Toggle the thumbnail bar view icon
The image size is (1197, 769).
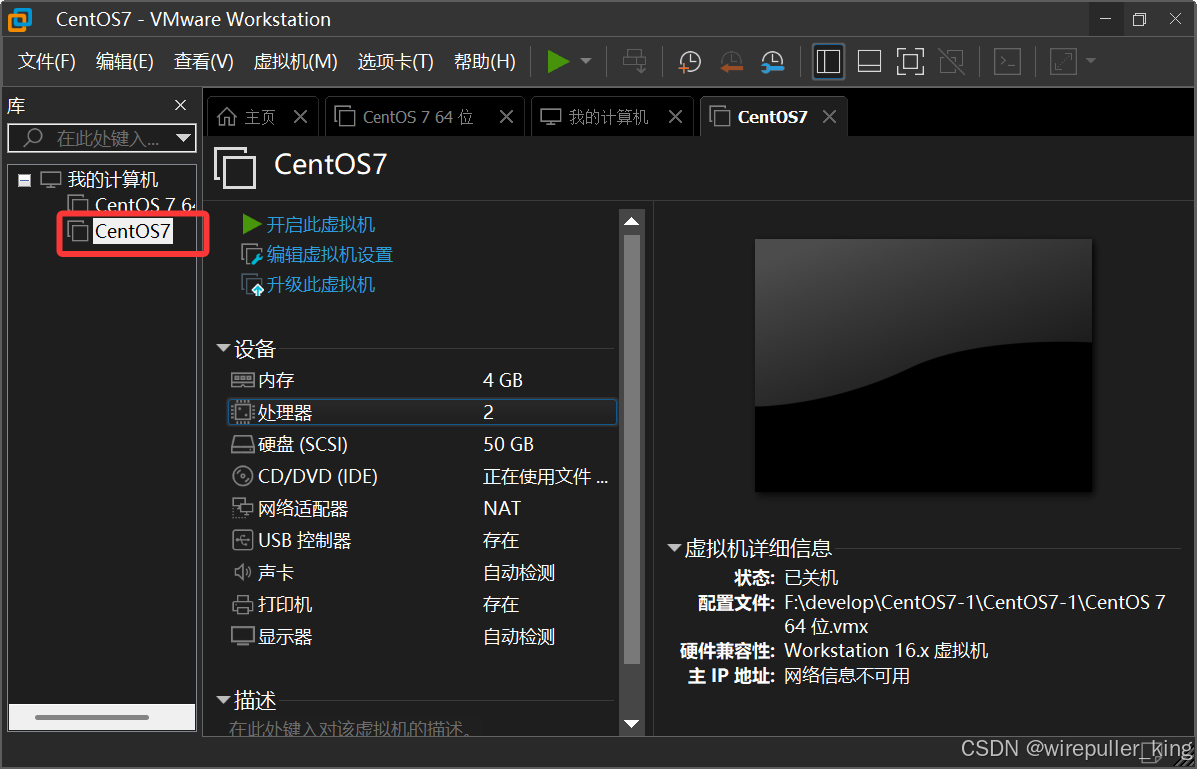(x=870, y=61)
